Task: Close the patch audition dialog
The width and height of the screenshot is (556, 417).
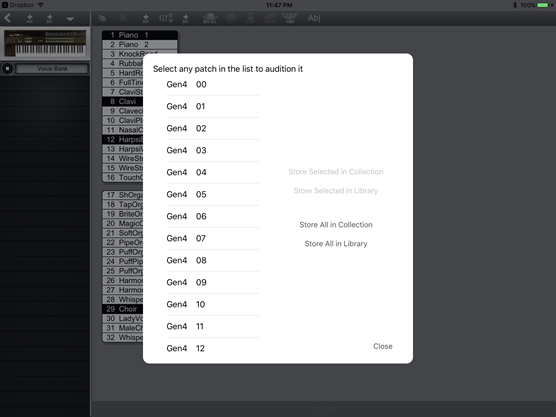Action: coord(383,346)
